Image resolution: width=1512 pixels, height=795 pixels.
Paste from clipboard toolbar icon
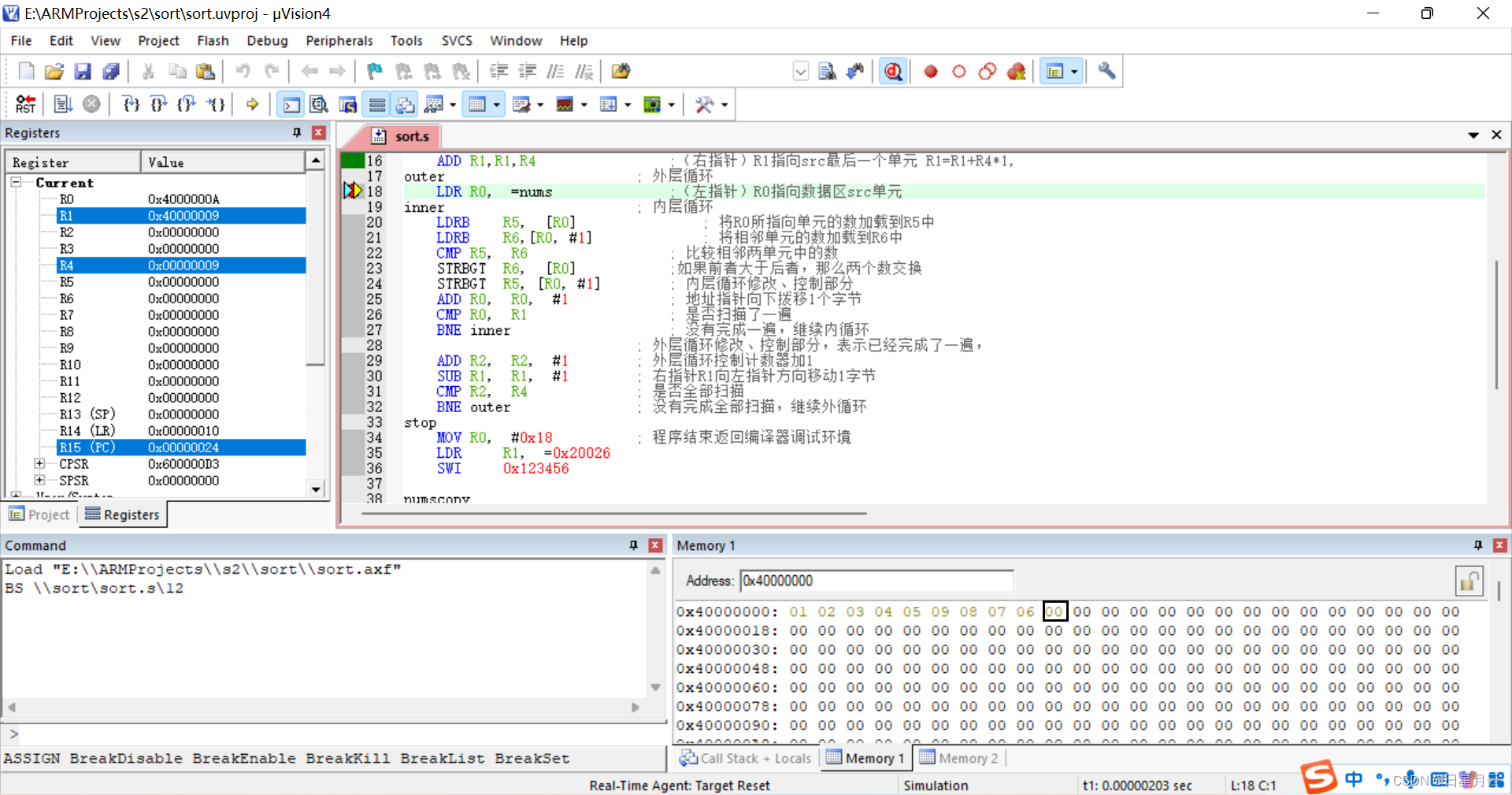pos(206,72)
